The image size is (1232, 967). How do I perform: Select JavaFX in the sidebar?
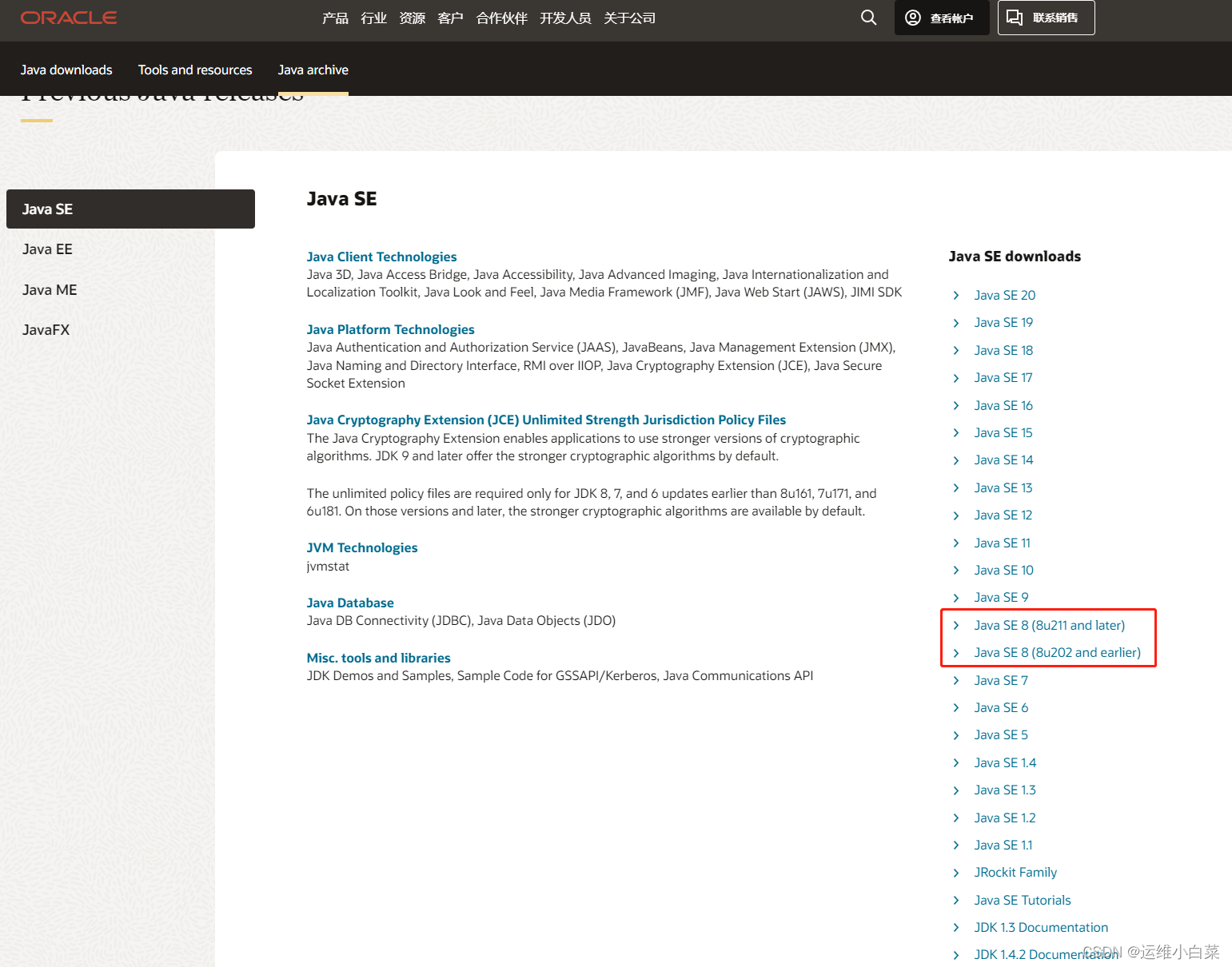pyautogui.click(x=46, y=329)
